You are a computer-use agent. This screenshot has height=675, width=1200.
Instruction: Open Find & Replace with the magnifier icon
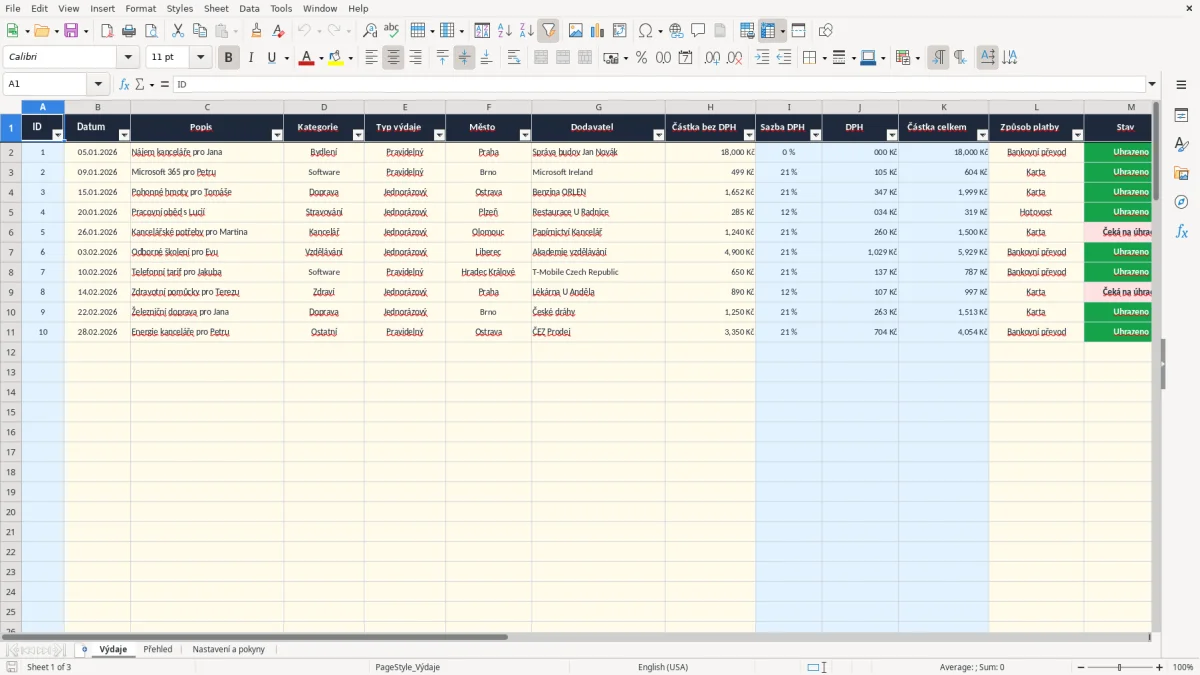(370, 31)
